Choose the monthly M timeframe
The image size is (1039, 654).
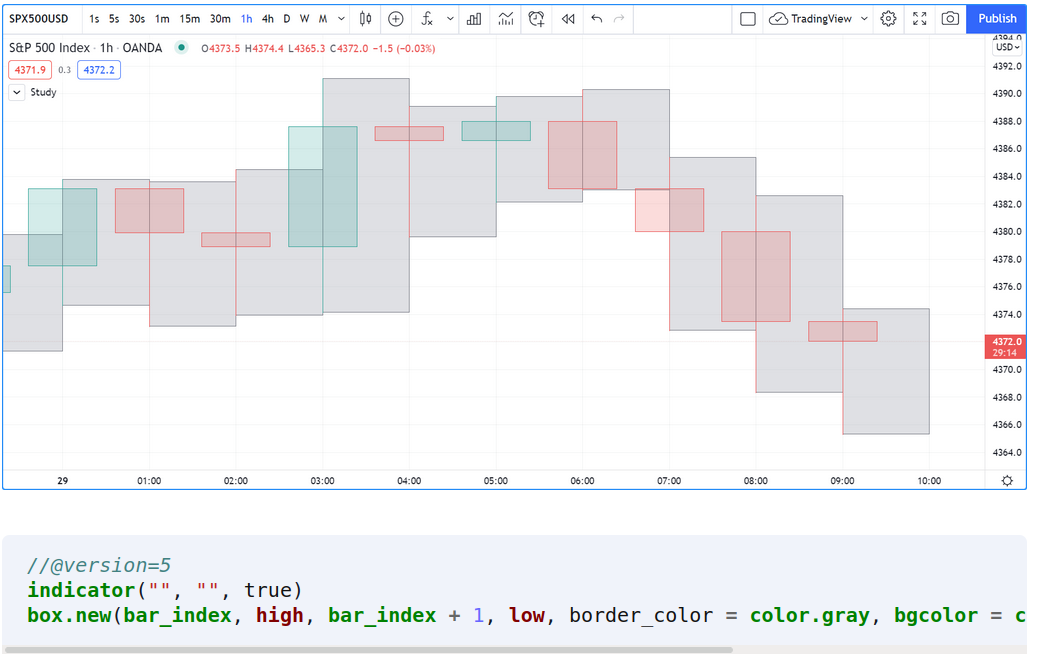323,19
